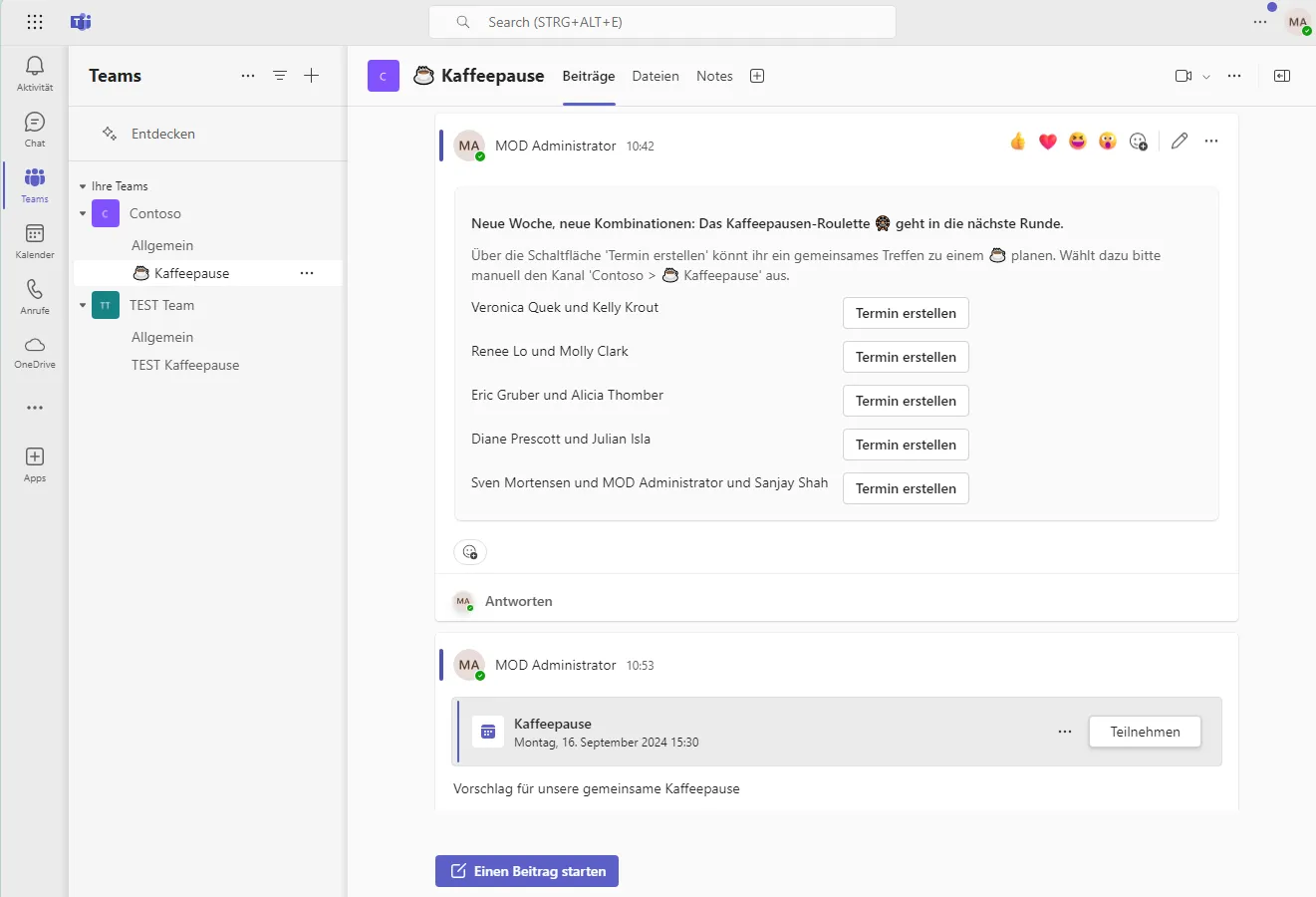The width and height of the screenshot is (1316, 897).
Task: Click the TEST Team name
Action: click(x=161, y=305)
